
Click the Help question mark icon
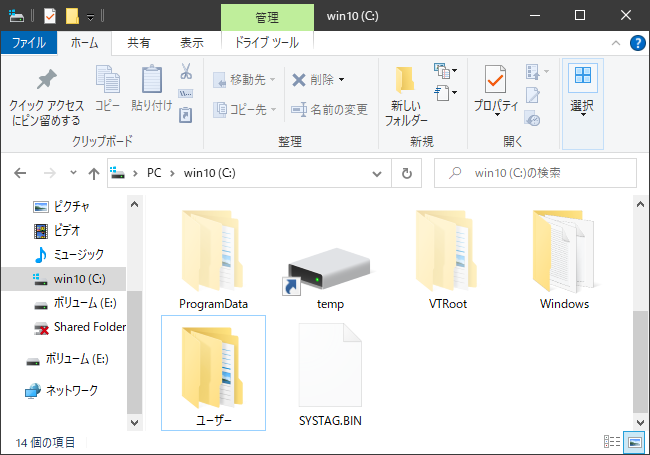pos(637,43)
